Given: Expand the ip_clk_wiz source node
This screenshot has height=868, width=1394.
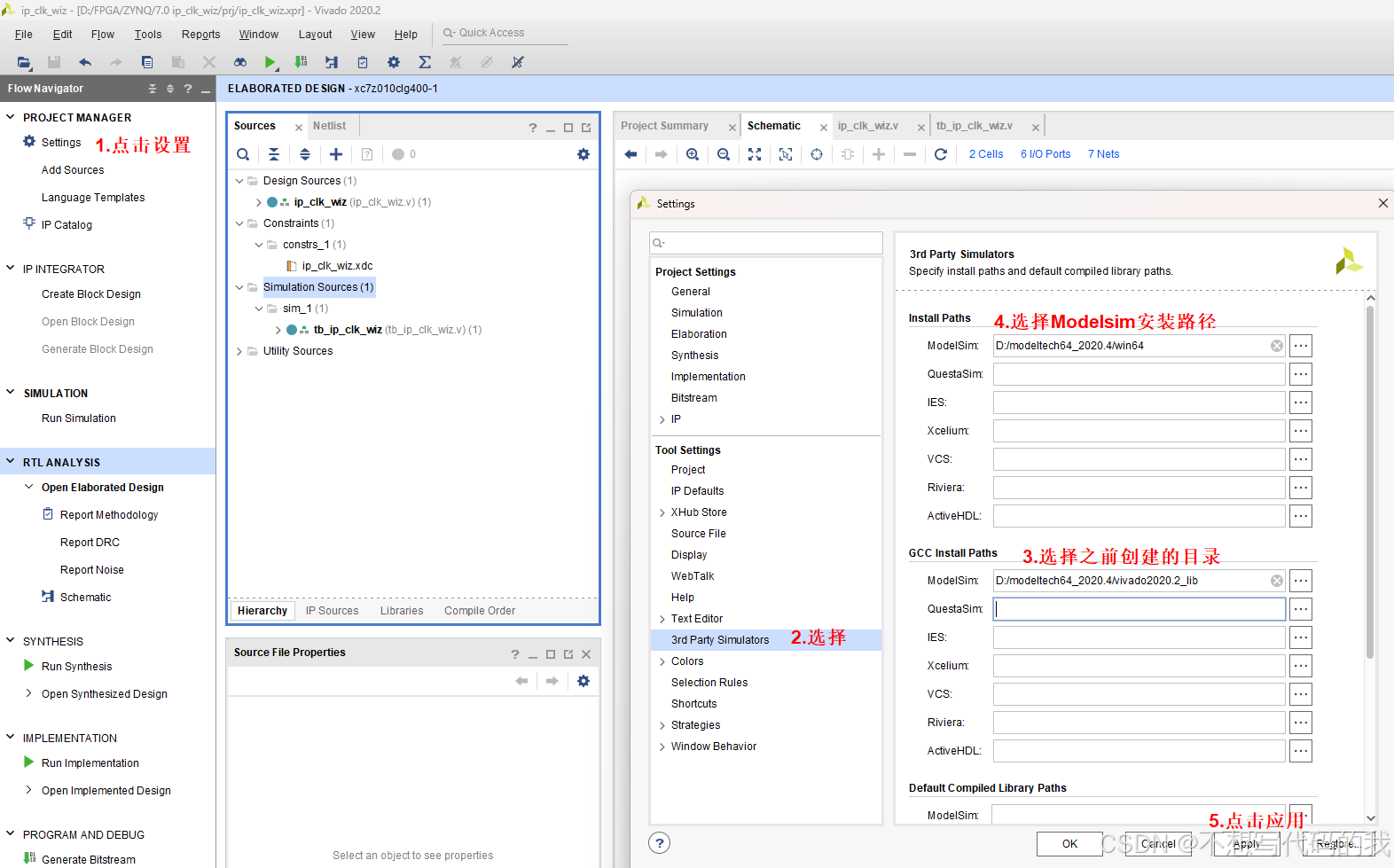Looking at the screenshot, I should pyautogui.click(x=259, y=202).
